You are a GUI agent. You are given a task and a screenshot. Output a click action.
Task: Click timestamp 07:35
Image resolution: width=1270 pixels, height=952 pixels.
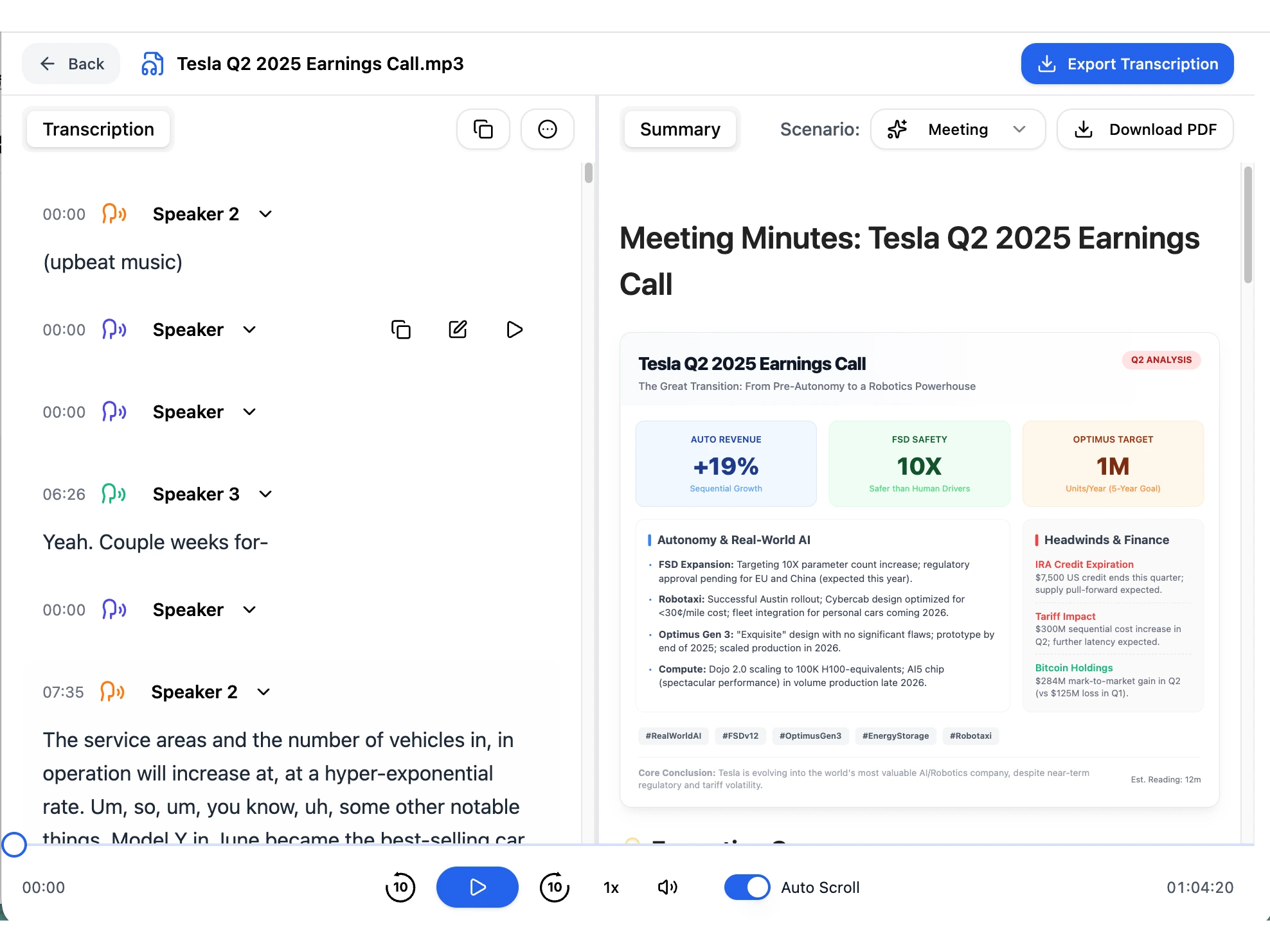[64, 692]
